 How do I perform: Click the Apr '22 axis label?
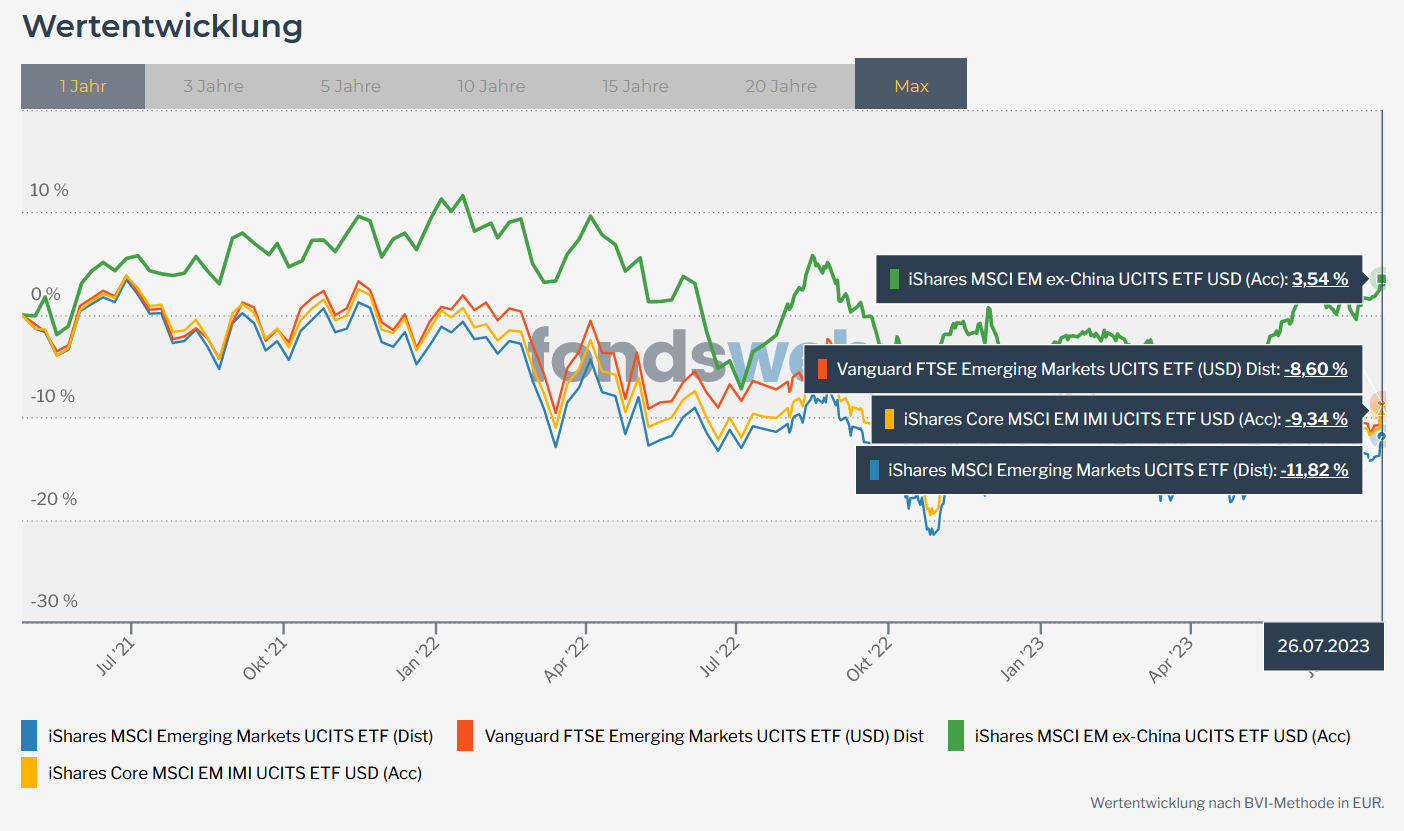pyautogui.click(x=567, y=662)
